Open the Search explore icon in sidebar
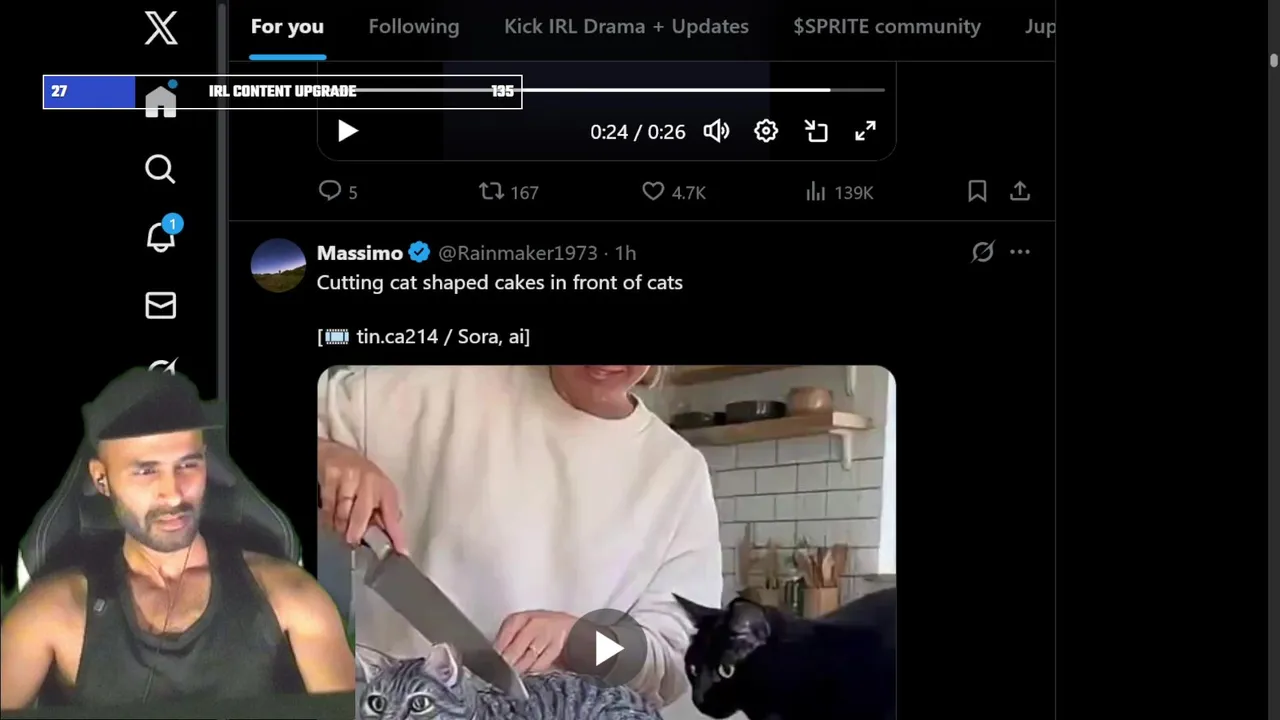 [160, 169]
